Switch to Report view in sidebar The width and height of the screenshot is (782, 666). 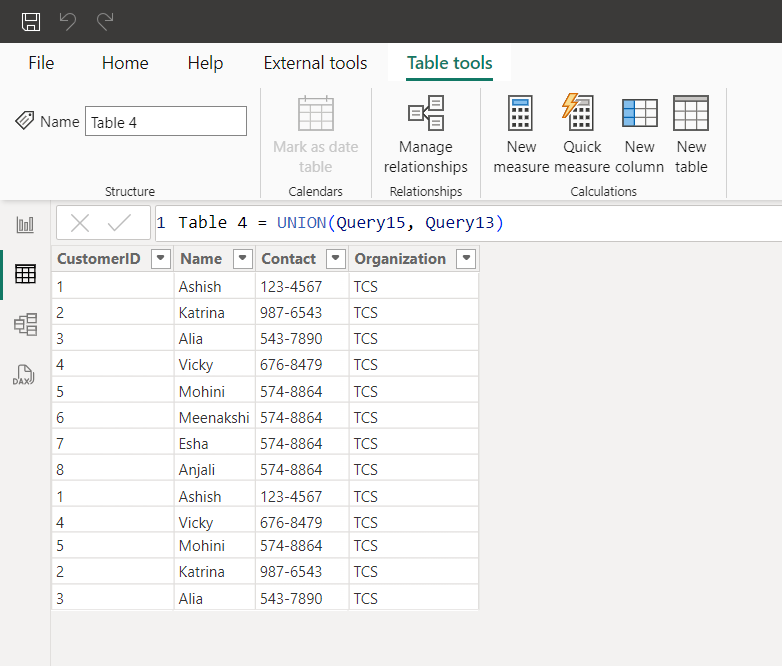pos(25,225)
